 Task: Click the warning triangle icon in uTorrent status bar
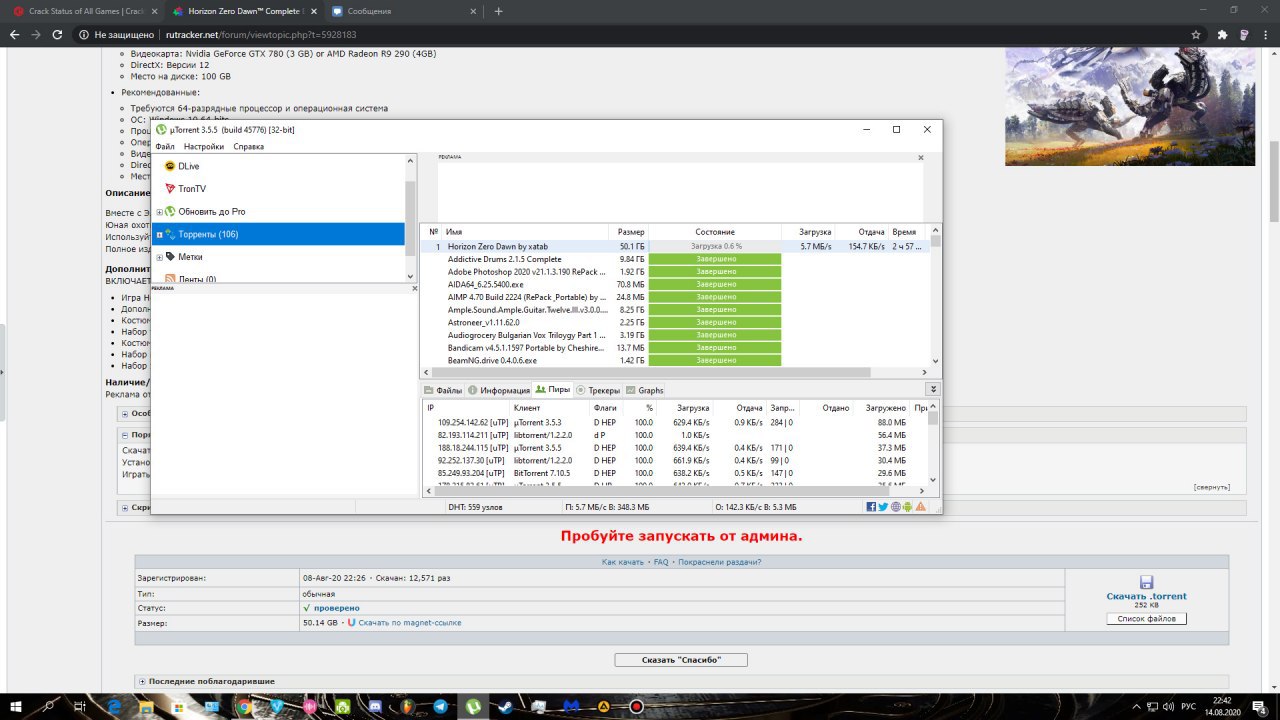tap(921, 507)
